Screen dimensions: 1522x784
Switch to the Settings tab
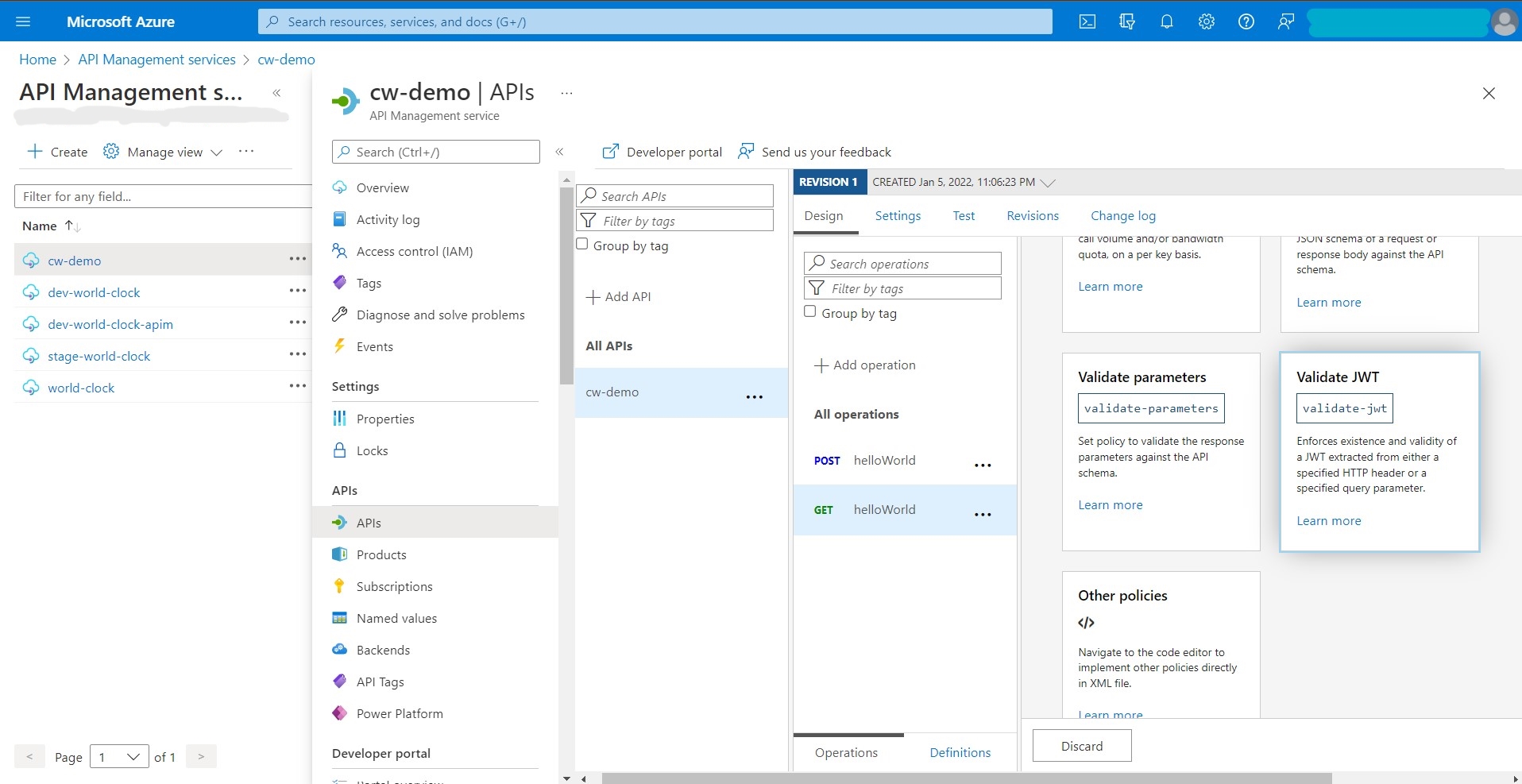[898, 216]
